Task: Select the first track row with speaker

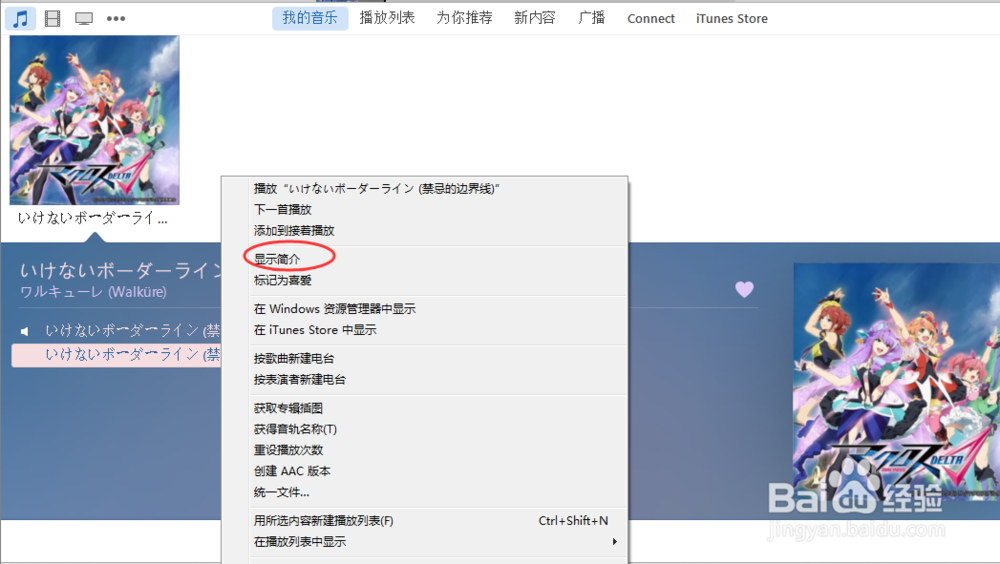Action: point(117,330)
